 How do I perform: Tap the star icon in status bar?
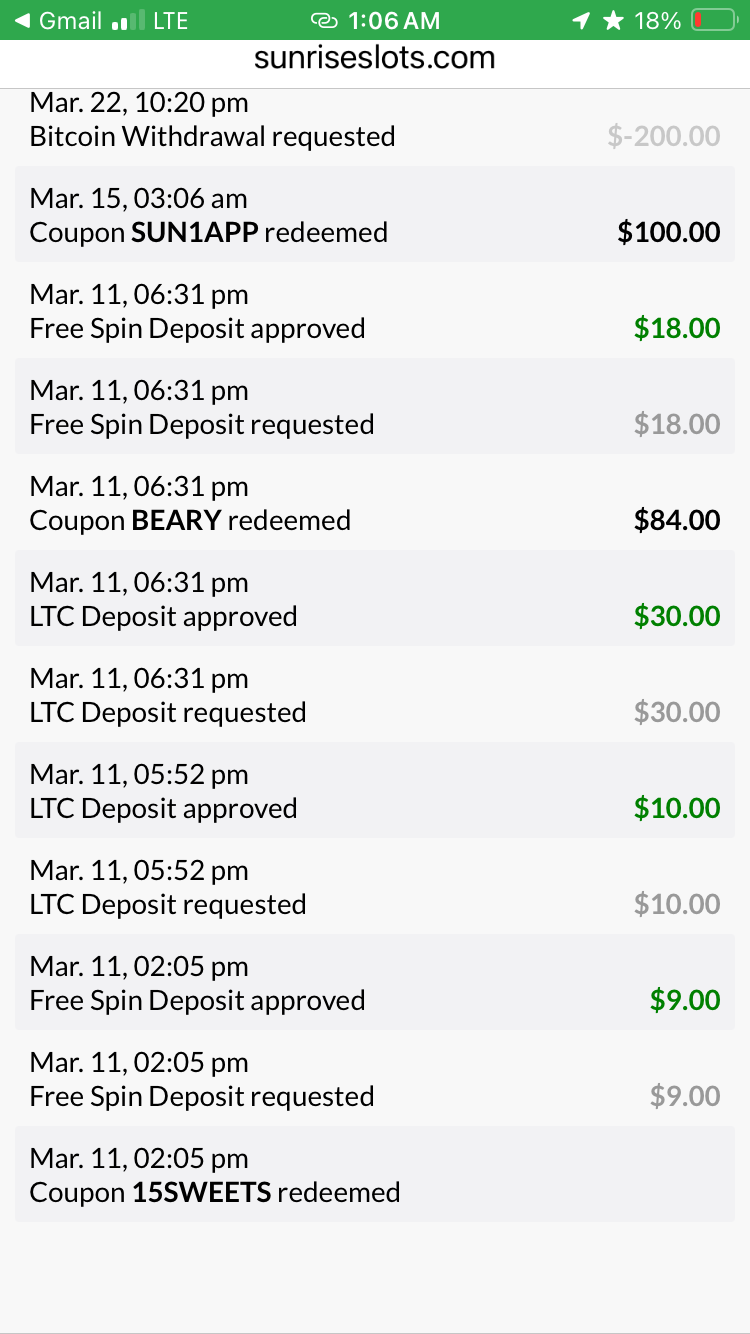point(613,20)
